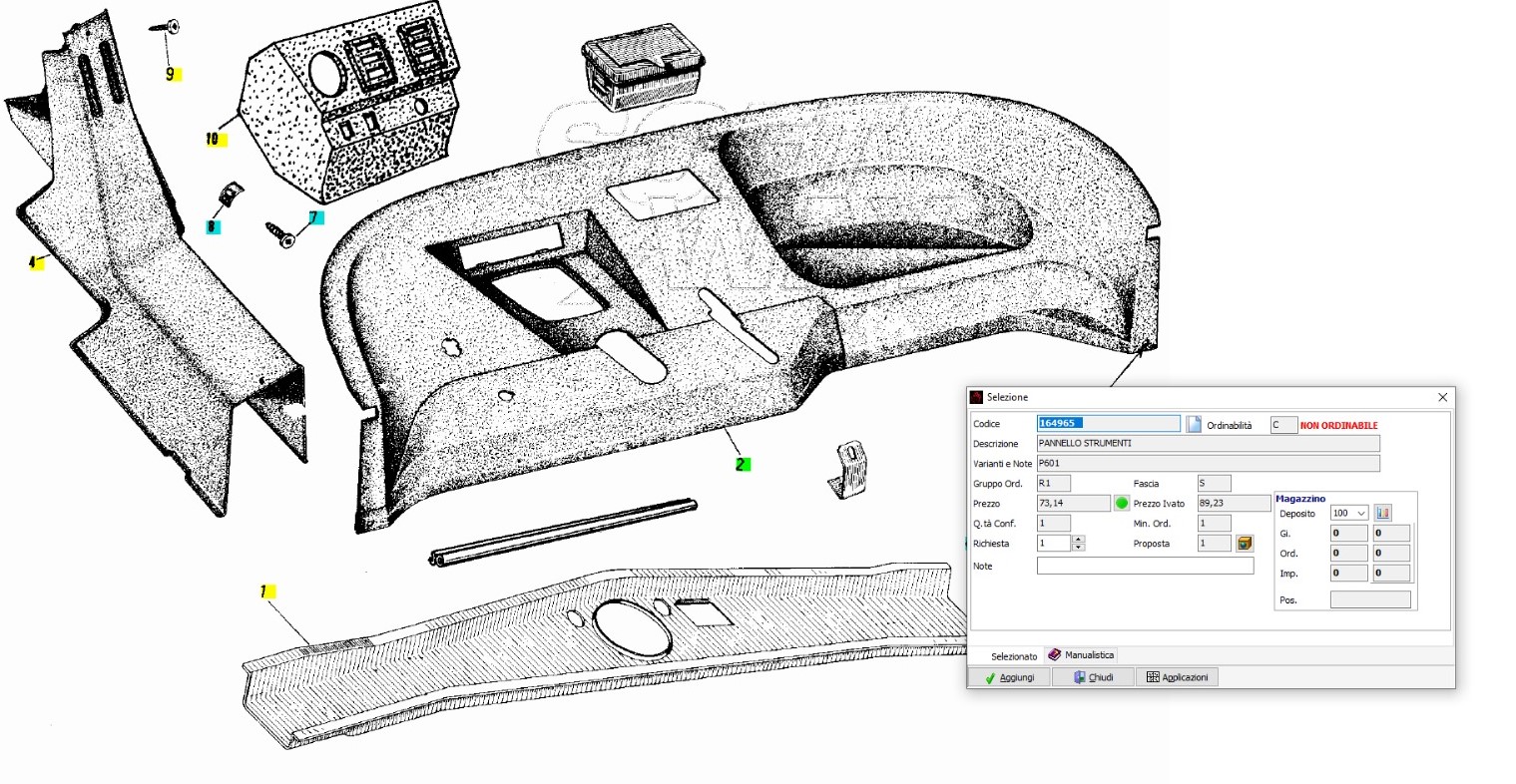Select the Selezionato tab

(x=1013, y=656)
